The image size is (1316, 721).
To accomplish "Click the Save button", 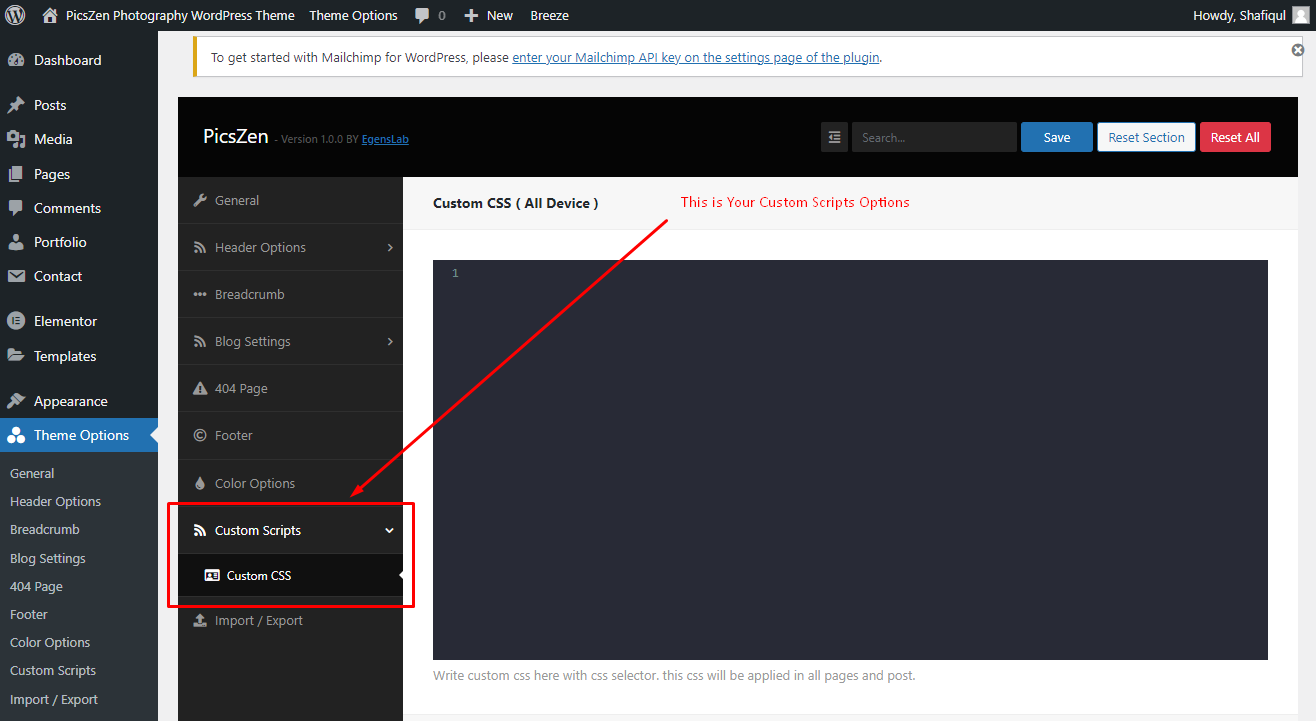I will point(1057,137).
